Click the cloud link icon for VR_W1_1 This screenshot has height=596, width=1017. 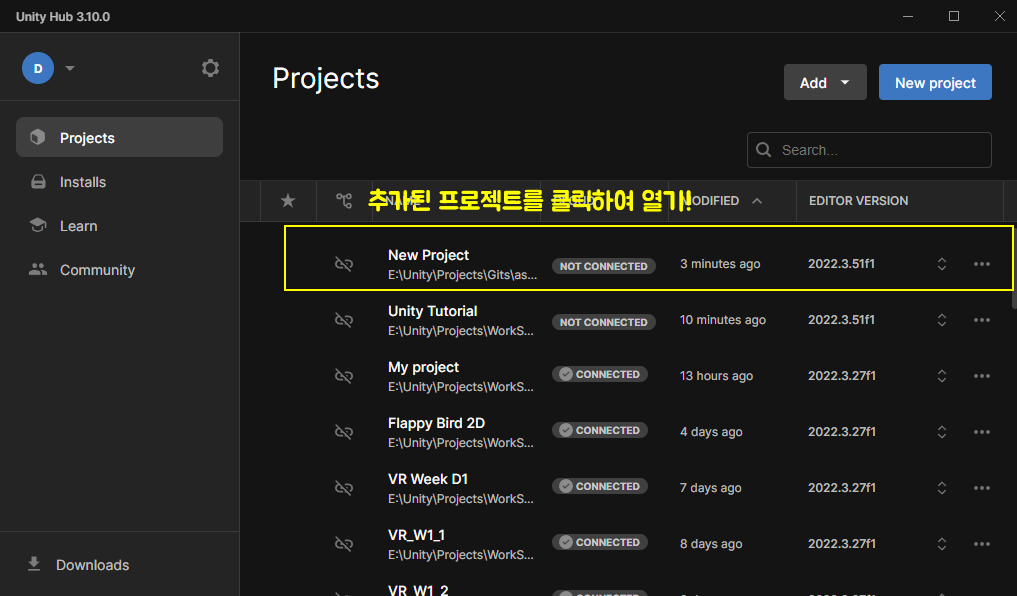[344, 544]
